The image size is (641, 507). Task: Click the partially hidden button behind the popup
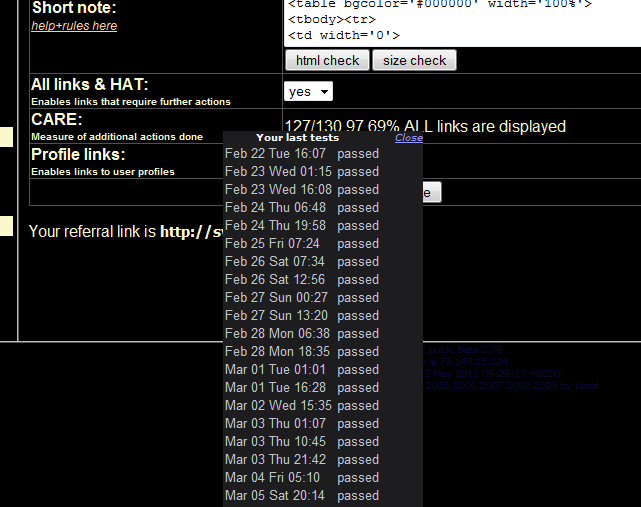[x=431, y=193]
